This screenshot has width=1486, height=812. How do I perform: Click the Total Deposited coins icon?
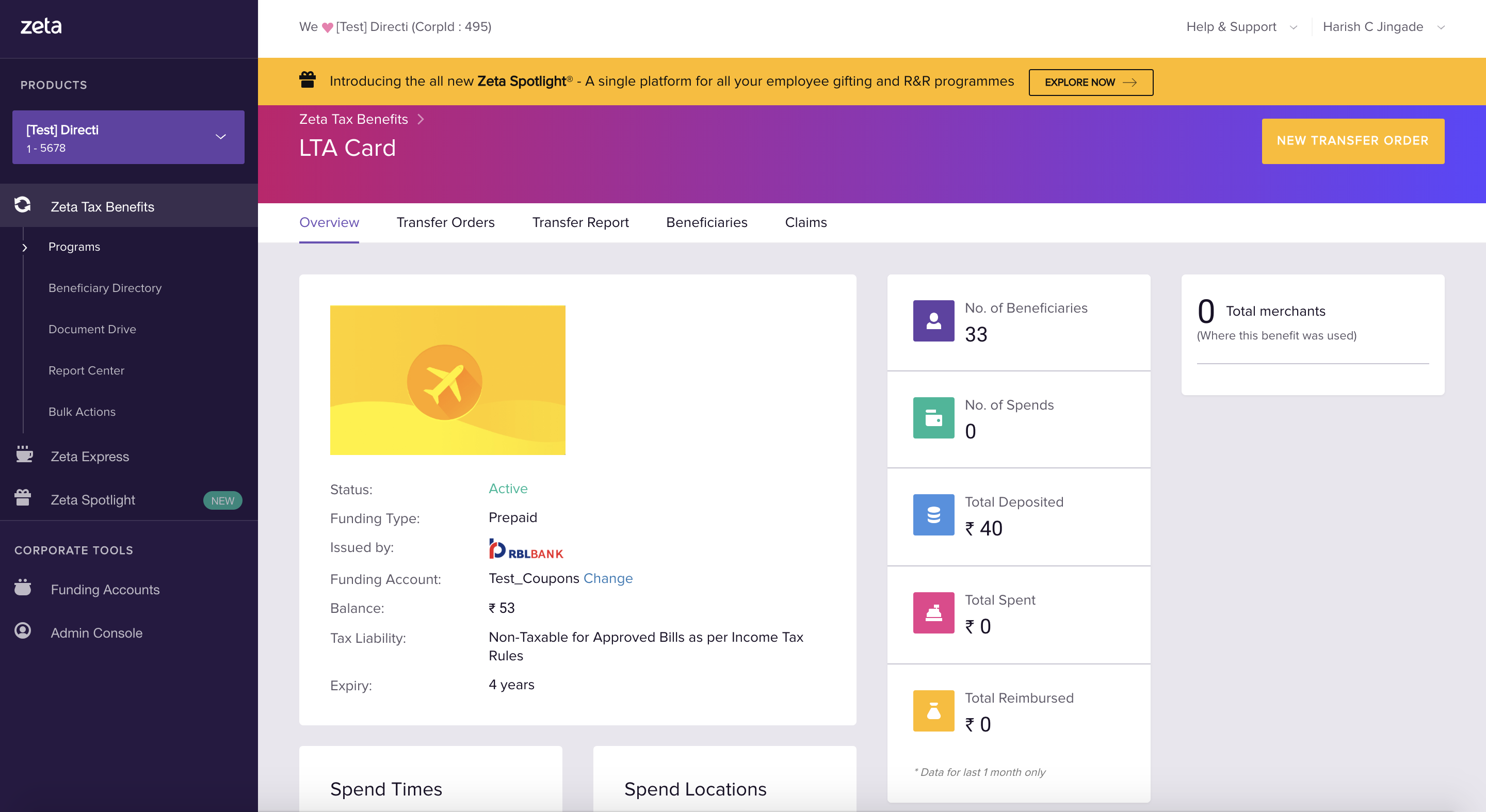933,514
